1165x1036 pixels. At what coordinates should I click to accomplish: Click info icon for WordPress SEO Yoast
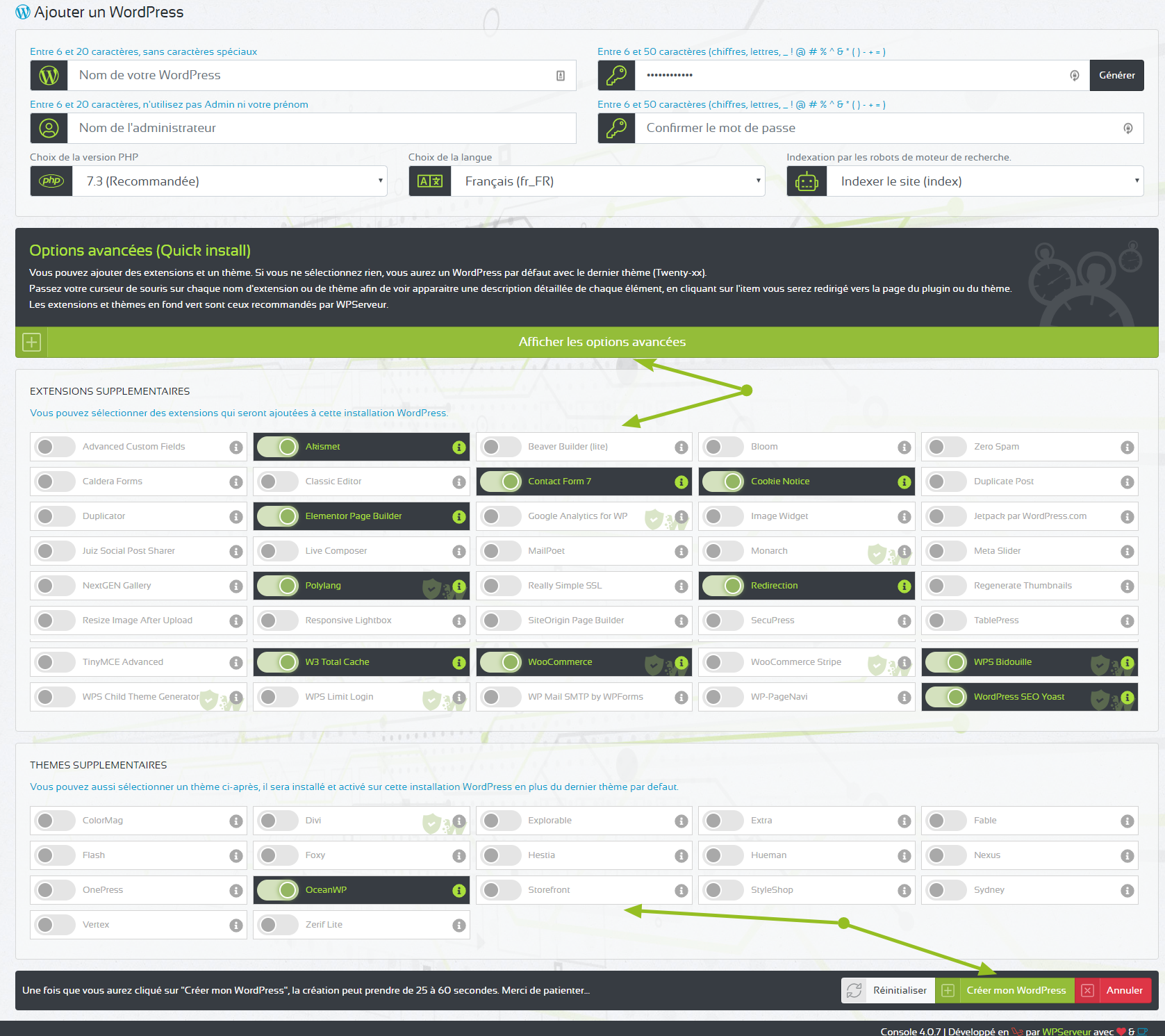[1127, 698]
